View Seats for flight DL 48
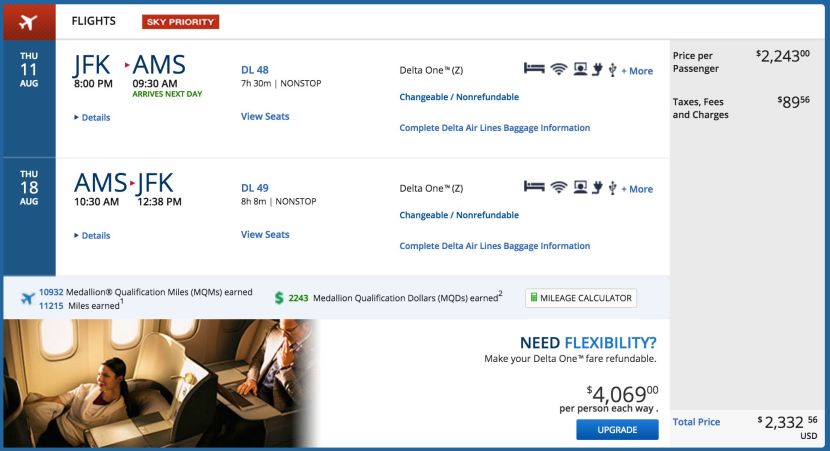The height and width of the screenshot is (451, 830). [x=265, y=116]
